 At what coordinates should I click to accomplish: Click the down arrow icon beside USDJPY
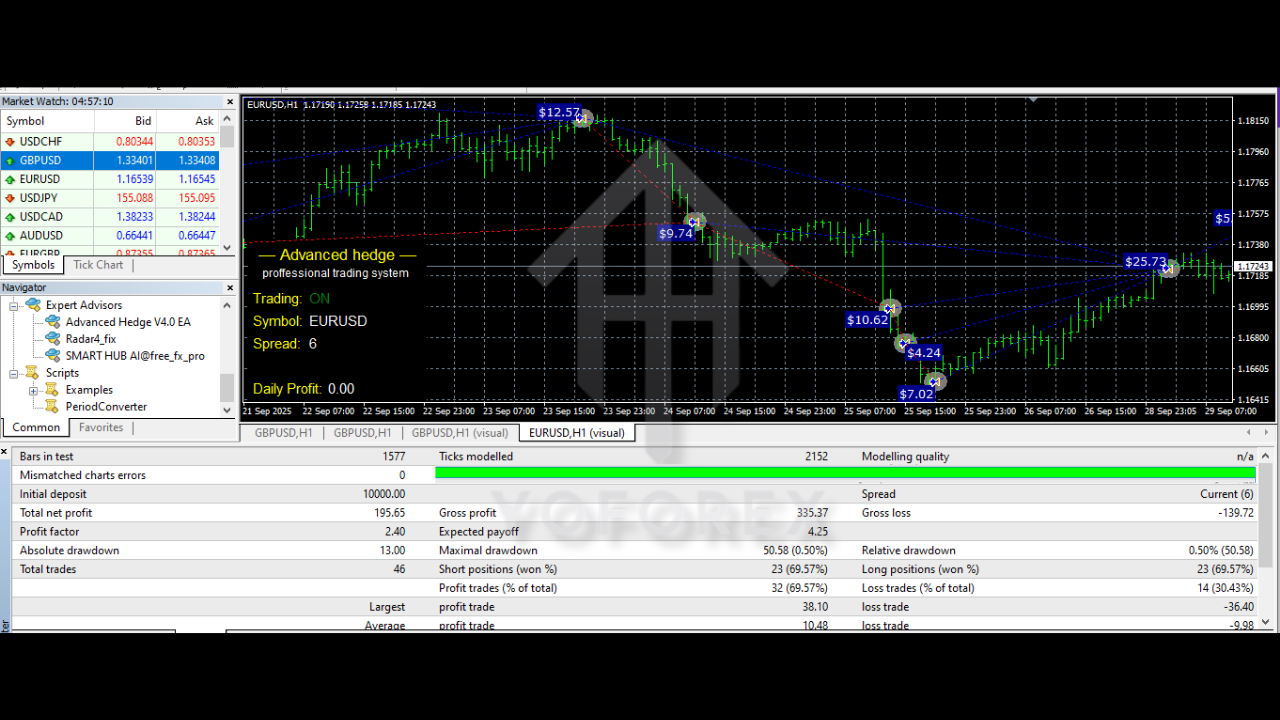click(11, 197)
